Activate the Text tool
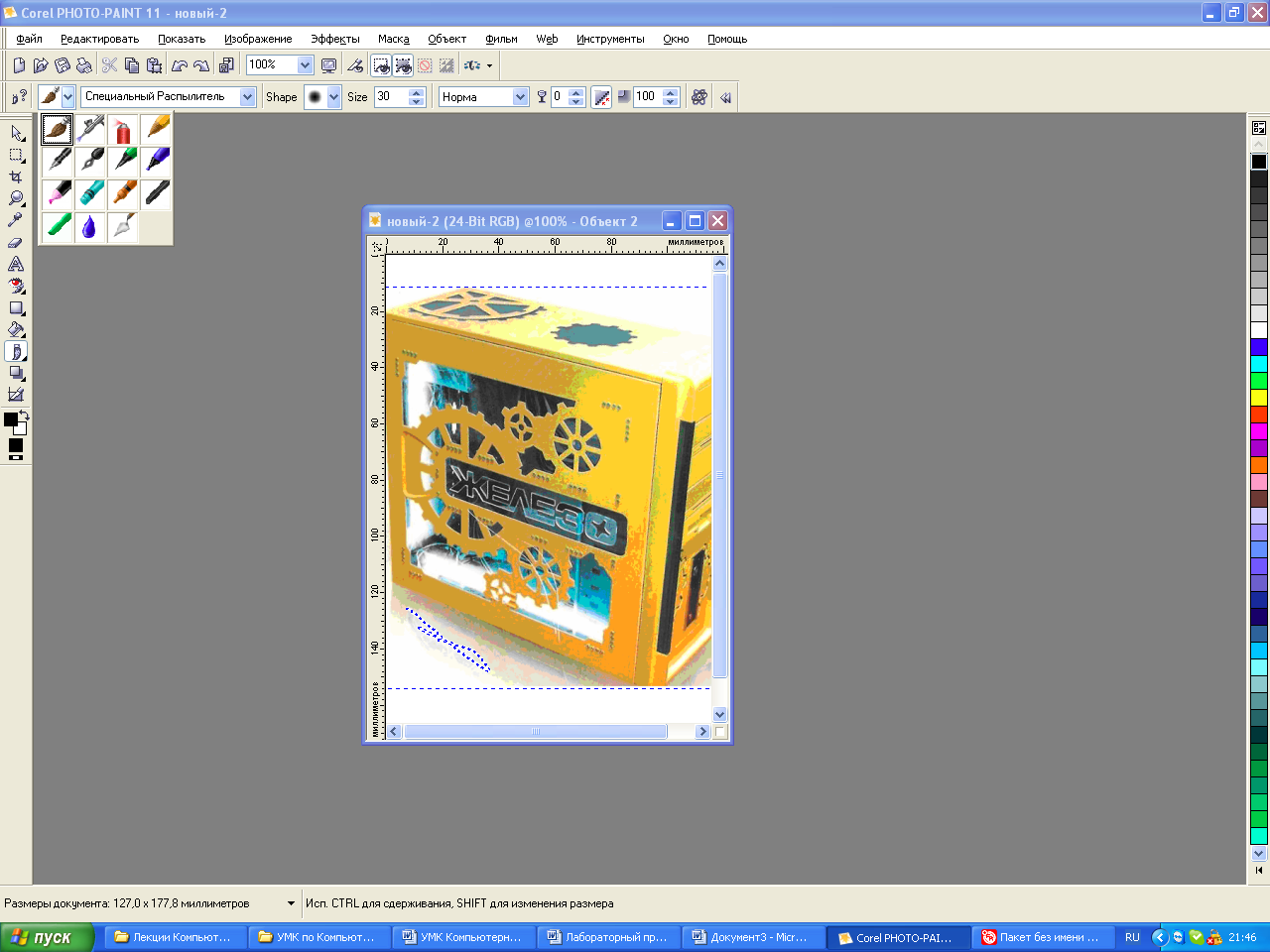The width and height of the screenshot is (1270, 952). [x=16, y=264]
